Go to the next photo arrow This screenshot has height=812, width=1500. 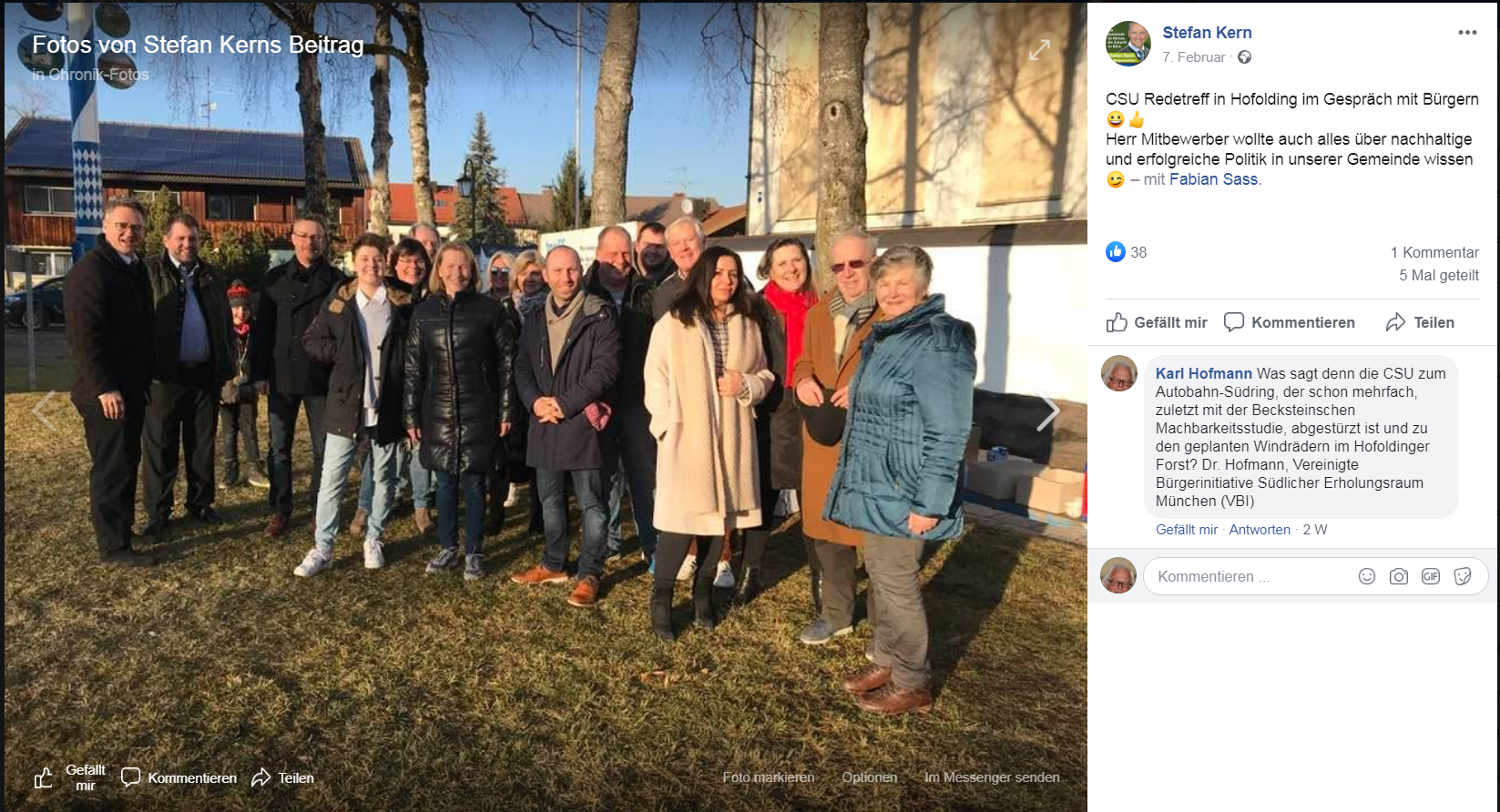coord(1048,412)
